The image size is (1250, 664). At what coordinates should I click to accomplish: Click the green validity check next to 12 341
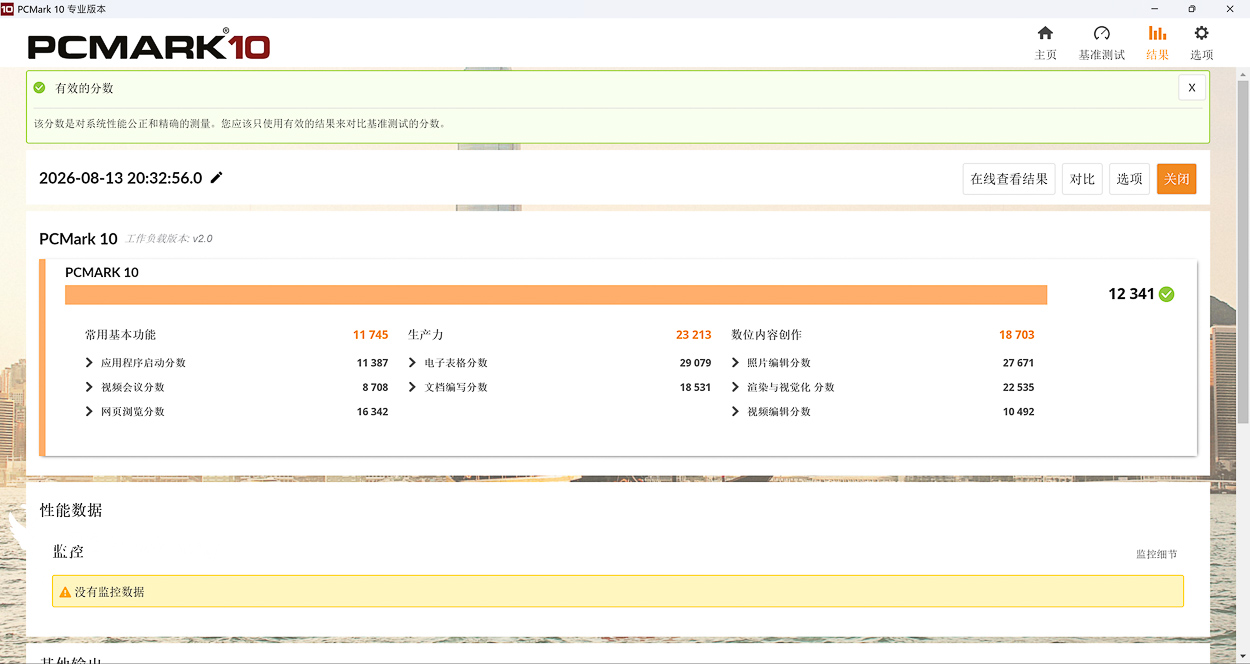pyautogui.click(x=1166, y=294)
